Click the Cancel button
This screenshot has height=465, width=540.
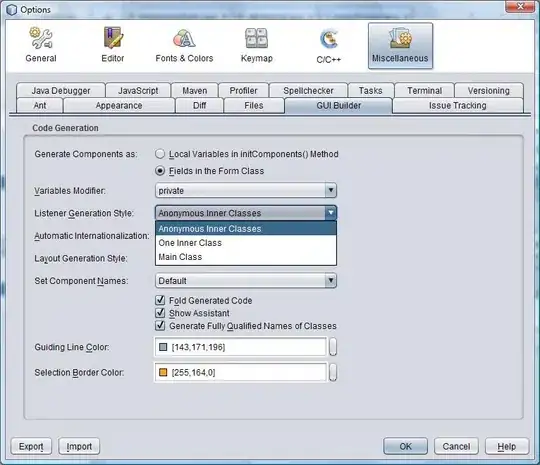click(x=456, y=446)
